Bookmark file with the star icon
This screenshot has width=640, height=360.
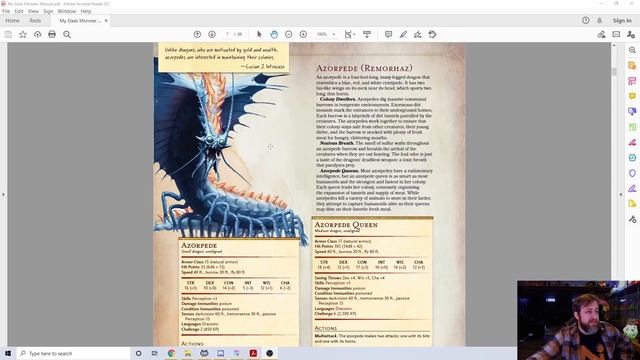[23, 35]
